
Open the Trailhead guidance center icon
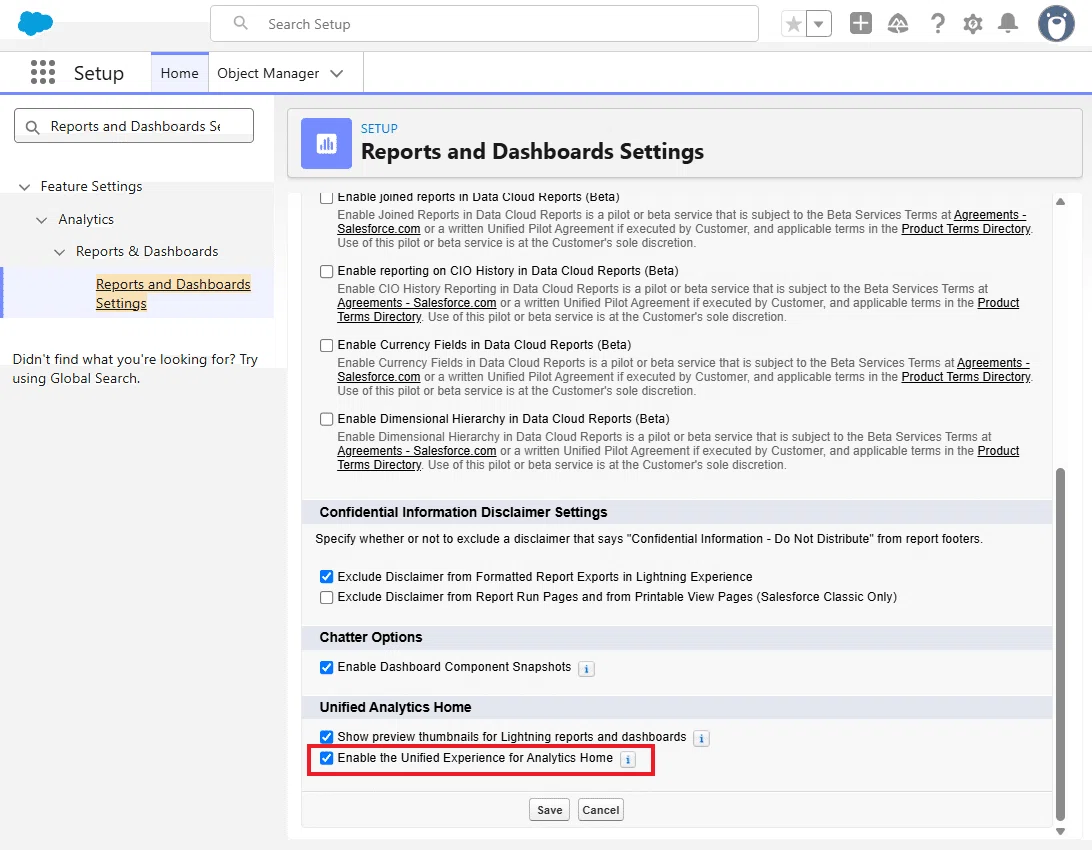coord(898,24)
